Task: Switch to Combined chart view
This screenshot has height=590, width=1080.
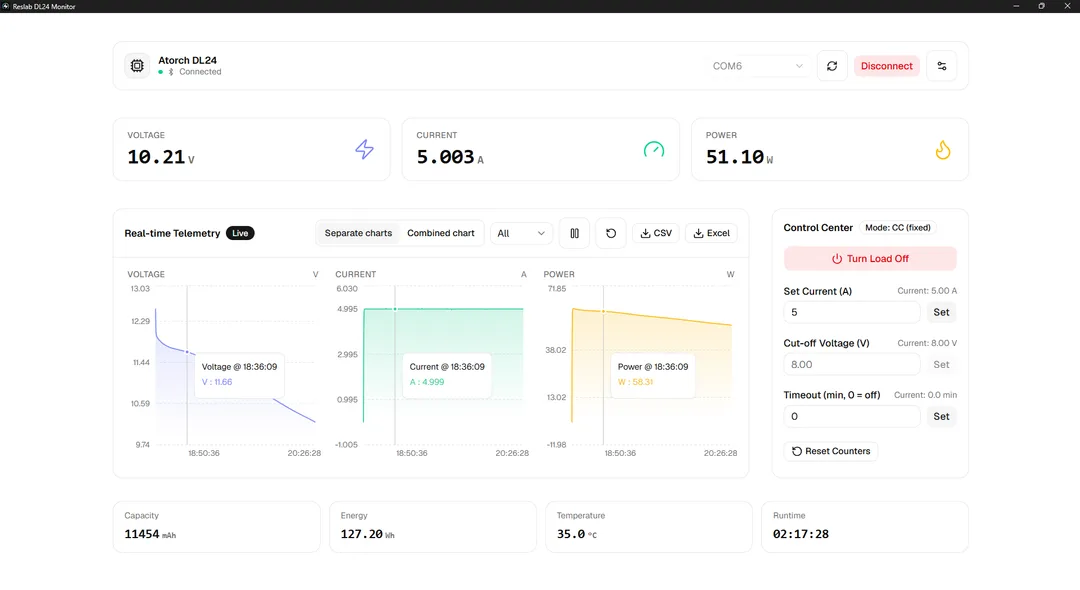Action: tap(441, 233)
